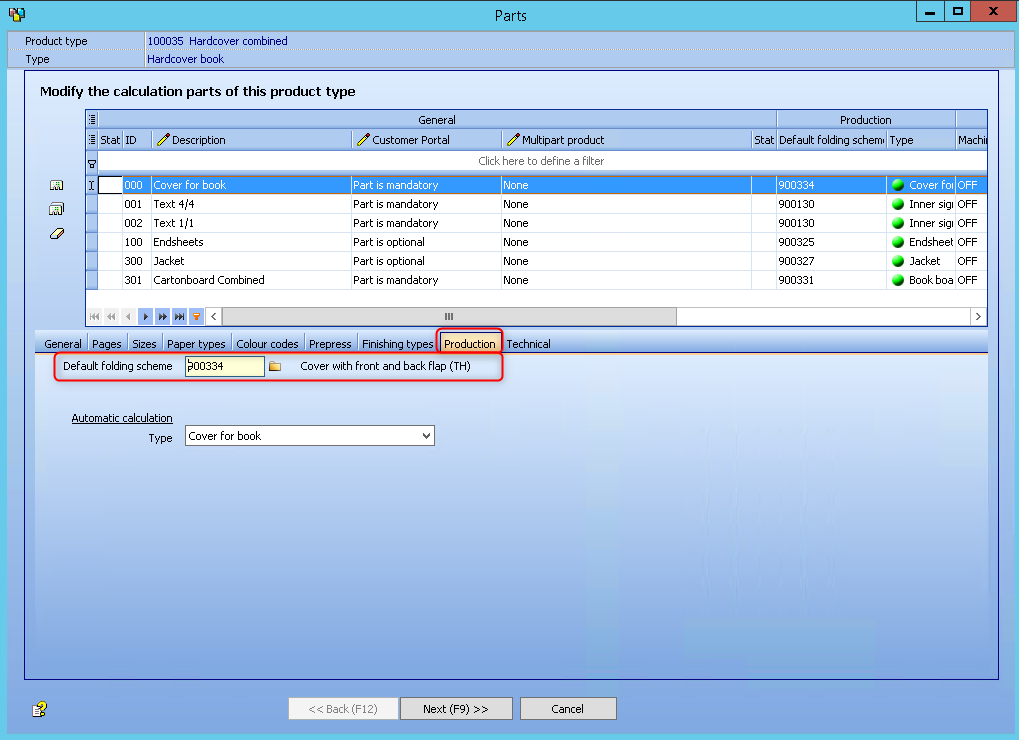Open the Paper types tab
This screenshot has width=1019, height=740.
coord(196,344)
